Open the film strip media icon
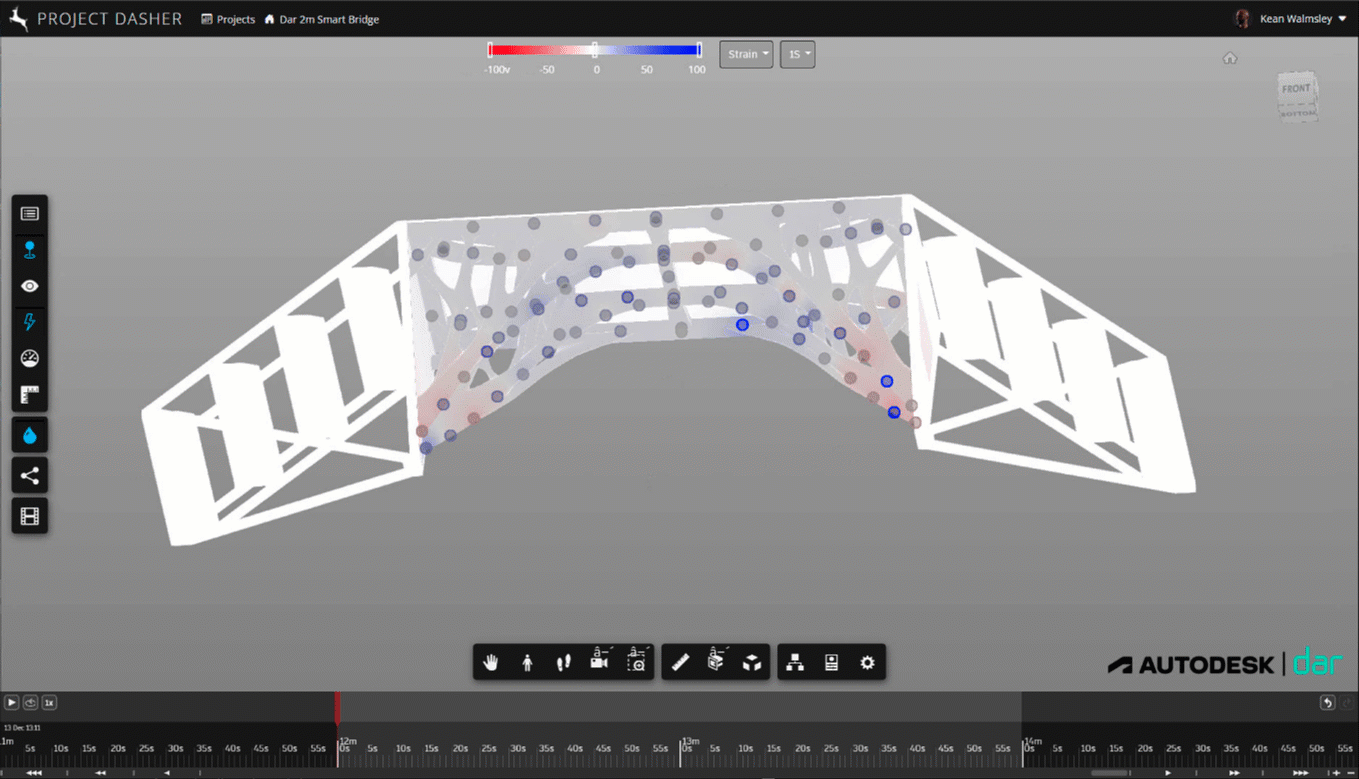The height and width of the screenshot is (779, 1359). [30, 516]
